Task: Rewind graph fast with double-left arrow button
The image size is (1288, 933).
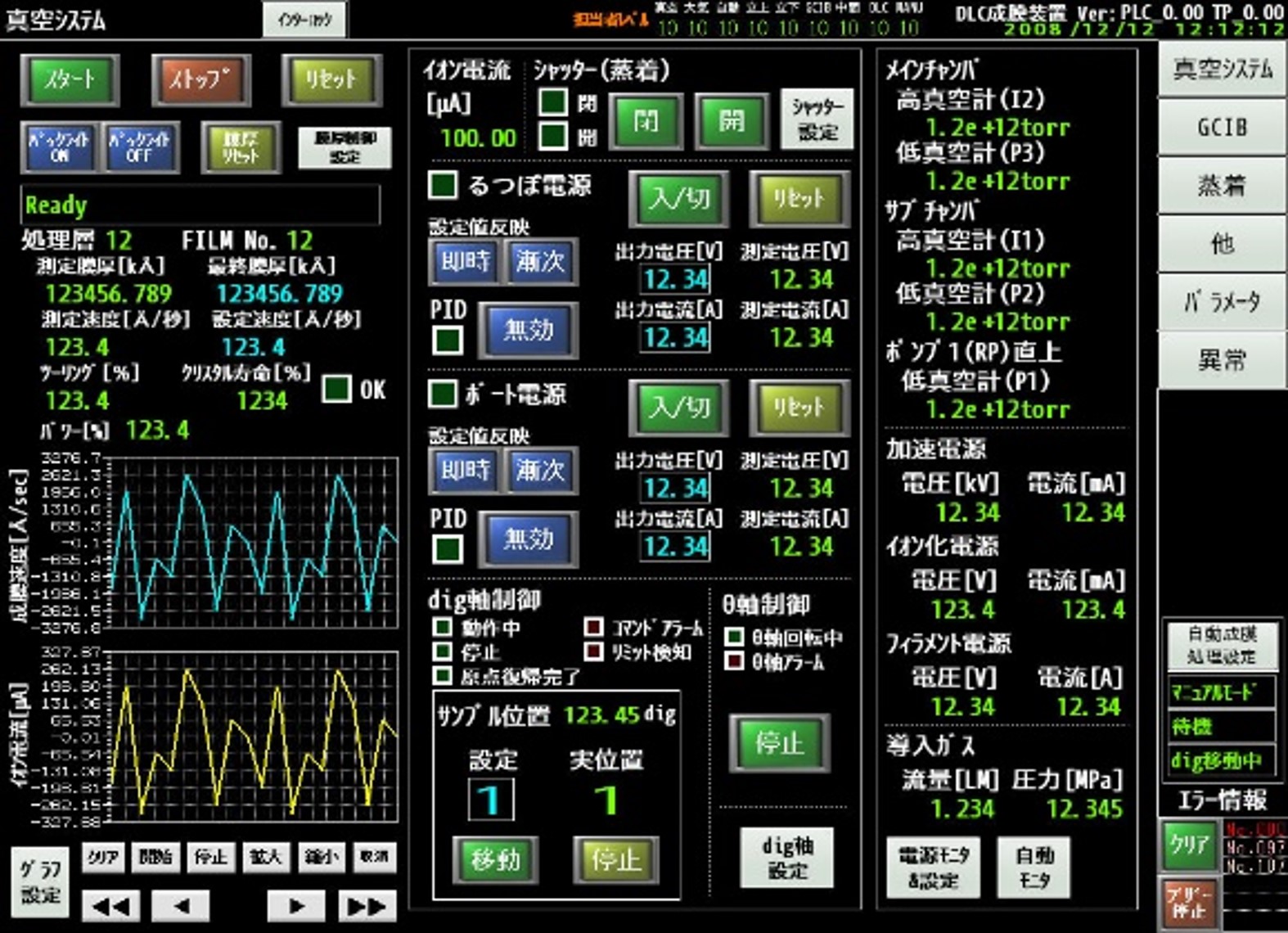Action: click(111, 906)
